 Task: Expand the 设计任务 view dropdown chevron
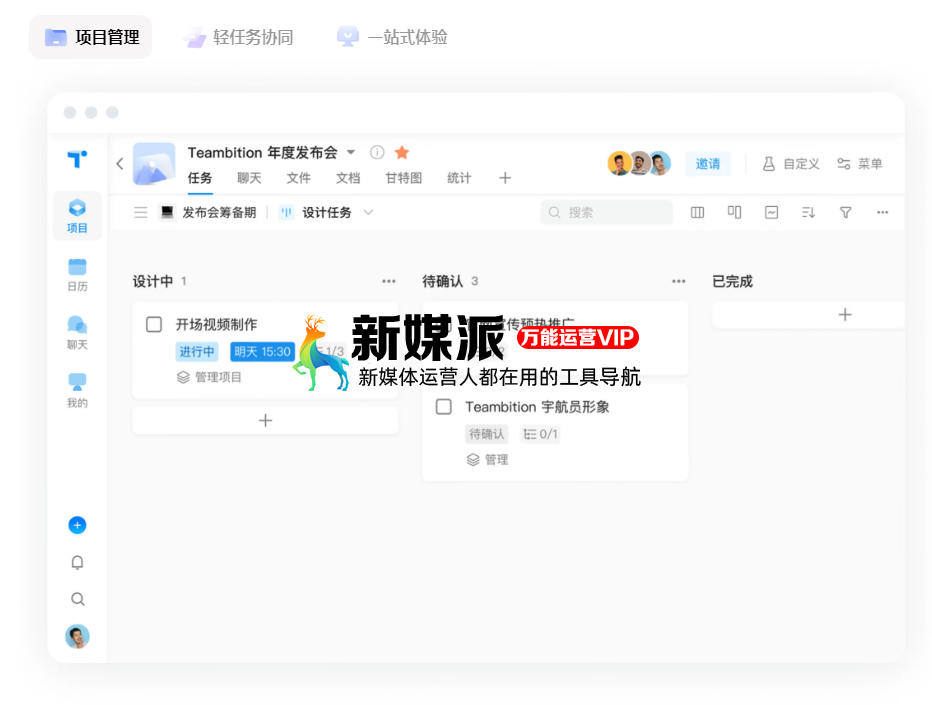tap(369, 213)
